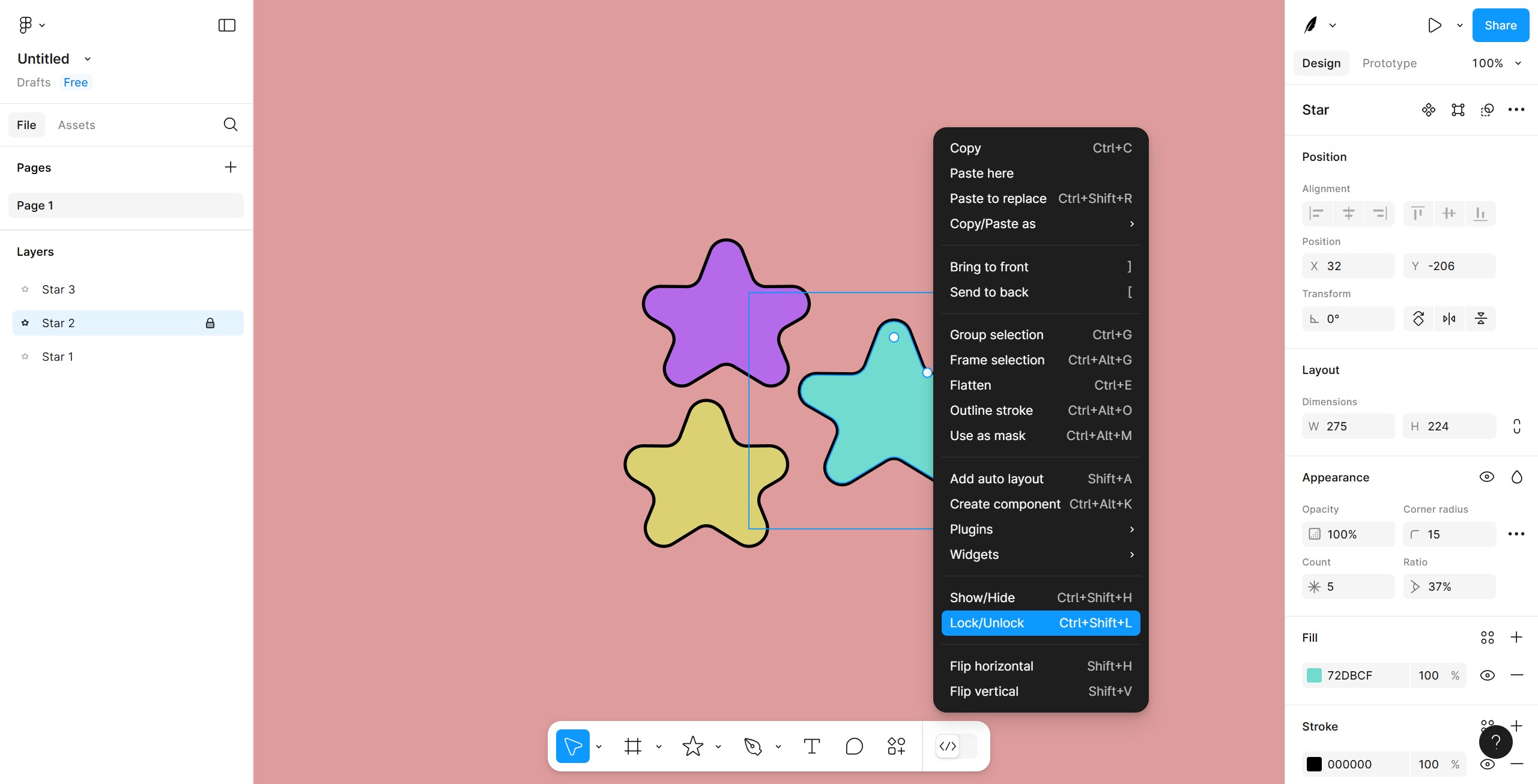1538x784 pixels.
Task: Select the Frame tool in toolbar
Action: 633,746
